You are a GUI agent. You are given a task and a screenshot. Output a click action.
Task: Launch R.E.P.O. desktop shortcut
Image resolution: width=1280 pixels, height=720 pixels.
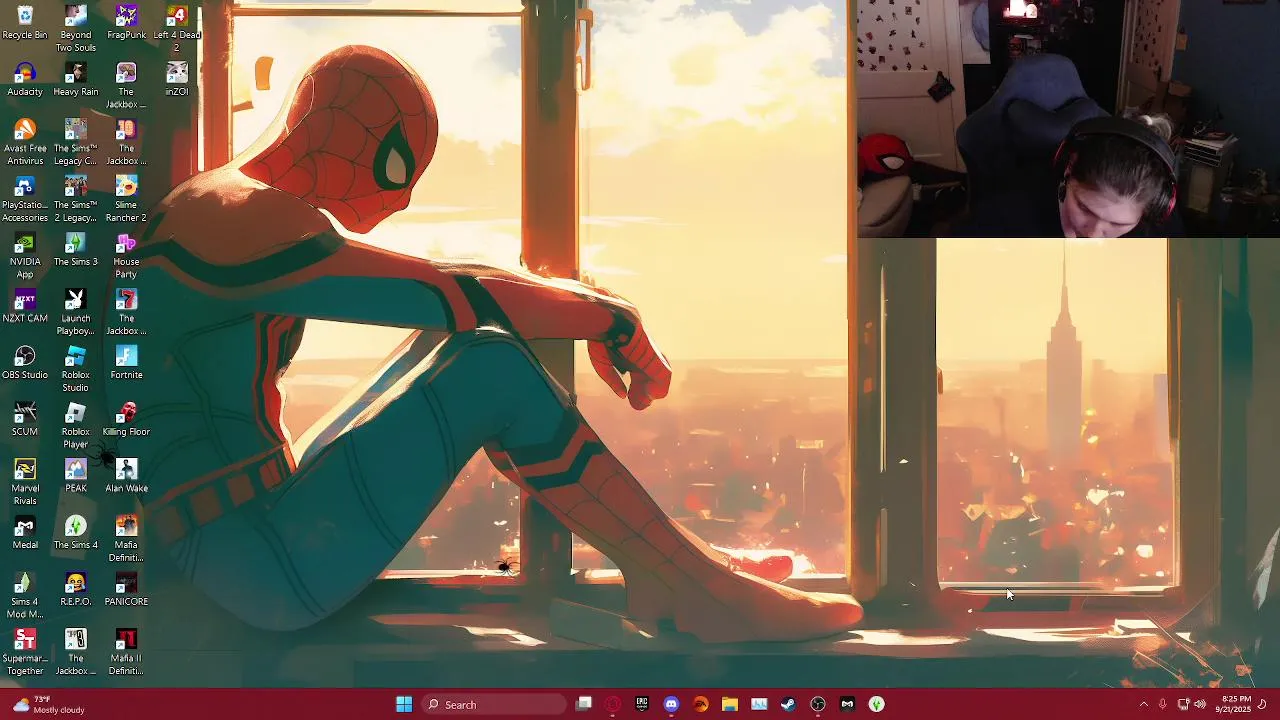point(76,589)
